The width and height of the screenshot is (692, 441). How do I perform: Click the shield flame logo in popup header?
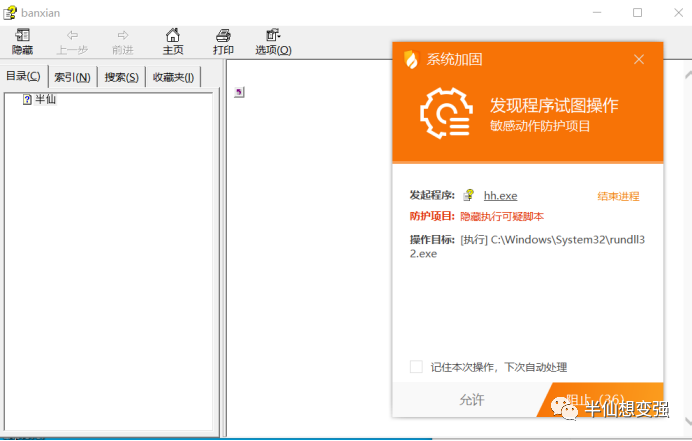[x=411, y=60]
